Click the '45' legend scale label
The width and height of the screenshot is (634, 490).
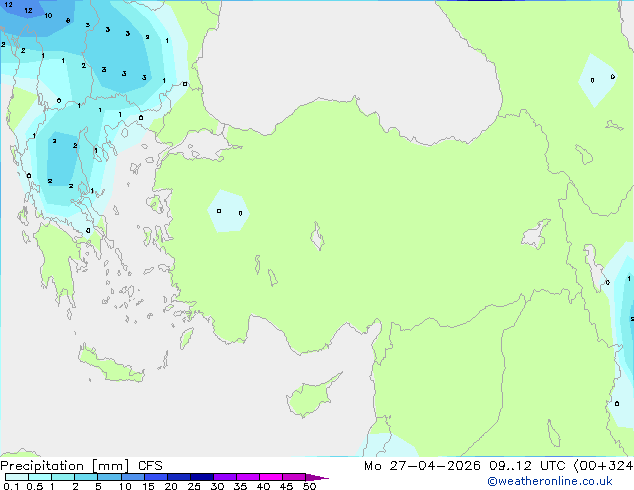pyautogui.click(x=286, y=486)
